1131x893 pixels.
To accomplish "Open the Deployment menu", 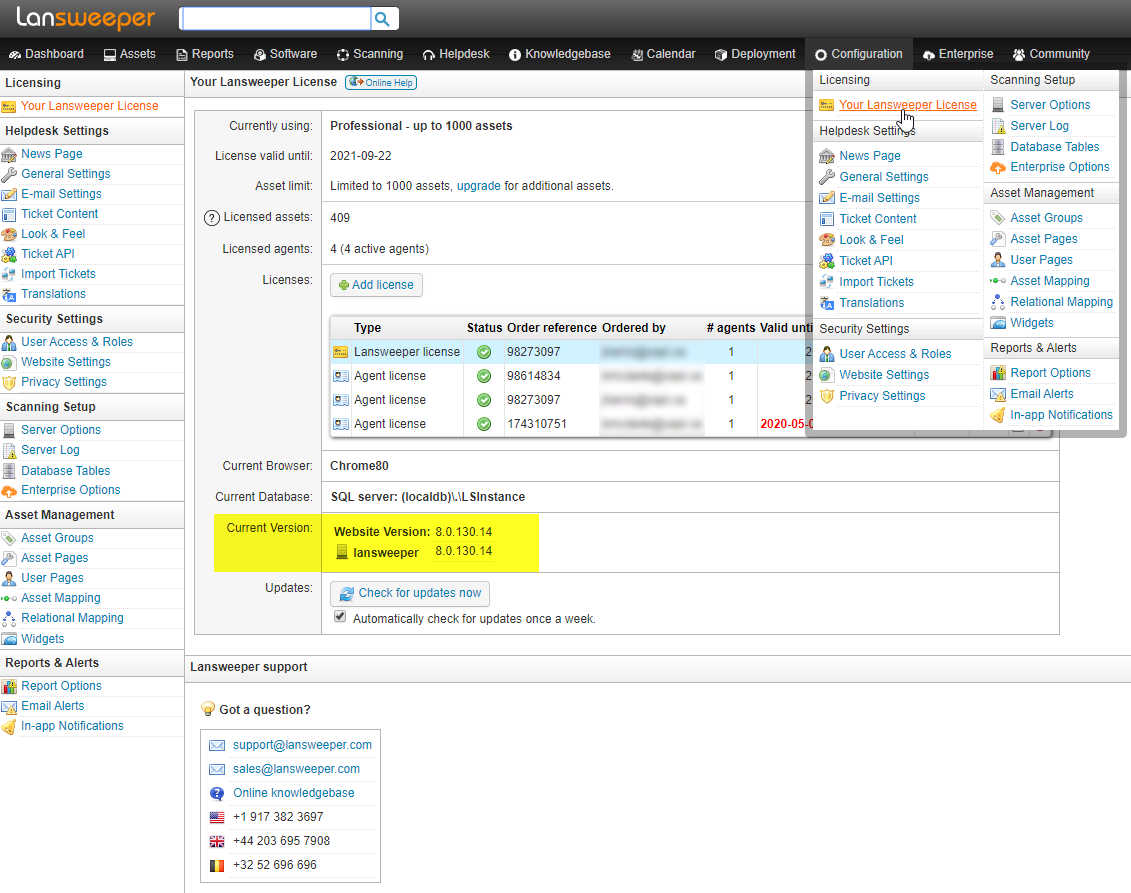I will (754, 54).
